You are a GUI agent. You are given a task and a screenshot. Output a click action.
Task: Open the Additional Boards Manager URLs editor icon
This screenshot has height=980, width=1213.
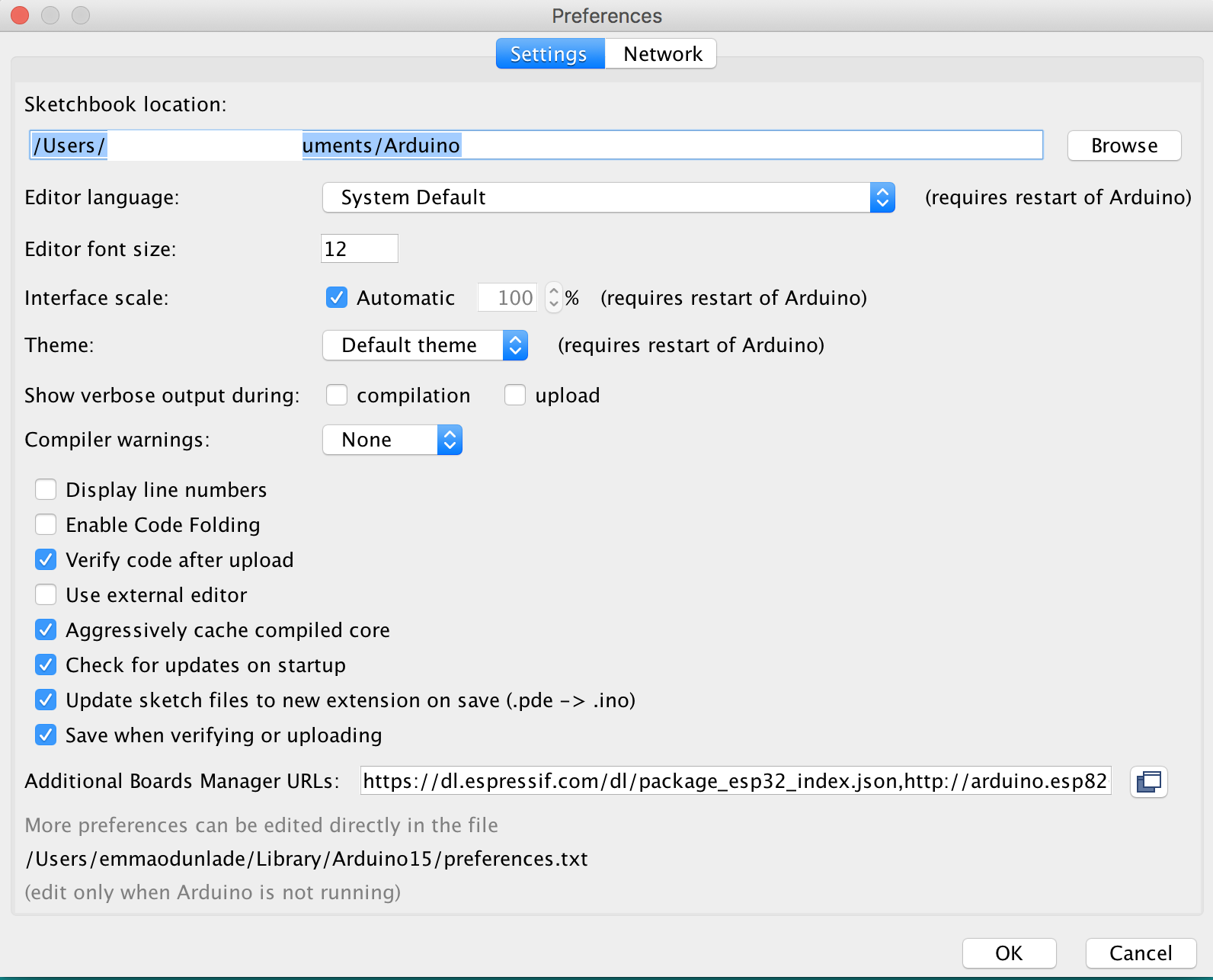pyautogui.click(x=1148, y=782)
